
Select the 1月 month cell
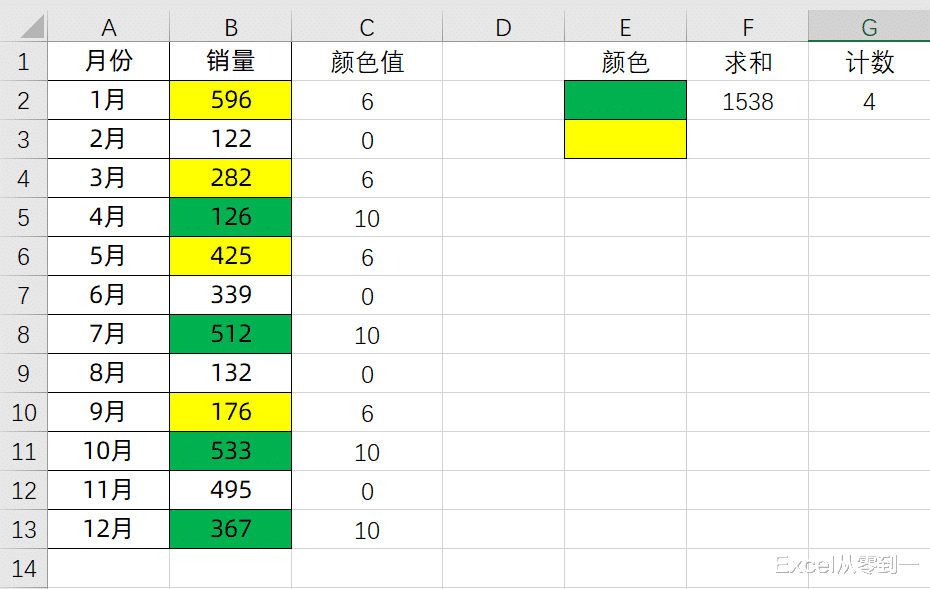(x=108, y=101)
